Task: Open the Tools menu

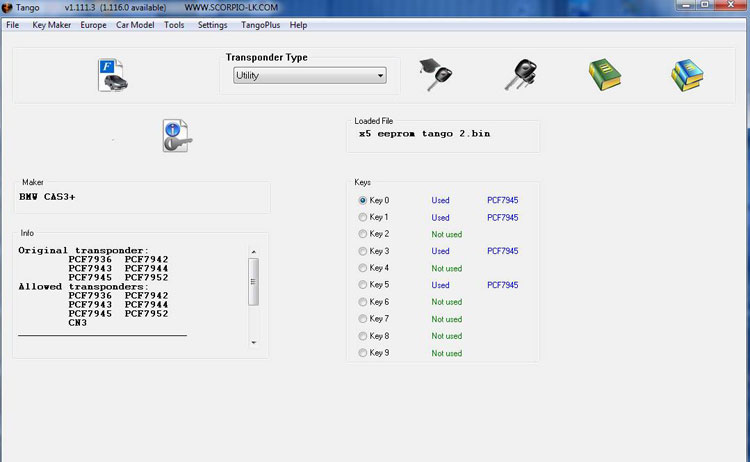Action: point(174,25)
